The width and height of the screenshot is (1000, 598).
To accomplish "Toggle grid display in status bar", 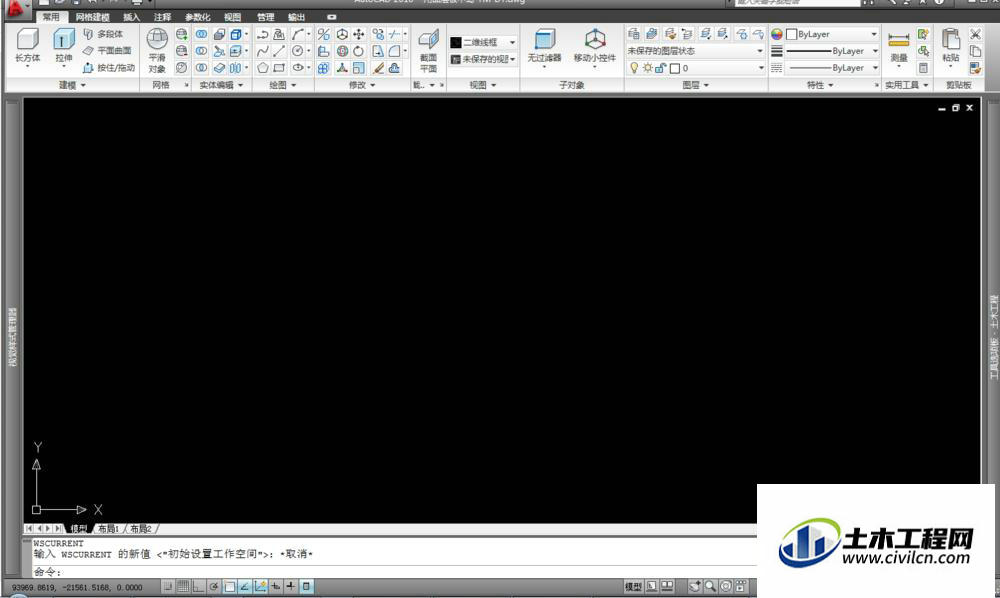I will pos(183,586).
